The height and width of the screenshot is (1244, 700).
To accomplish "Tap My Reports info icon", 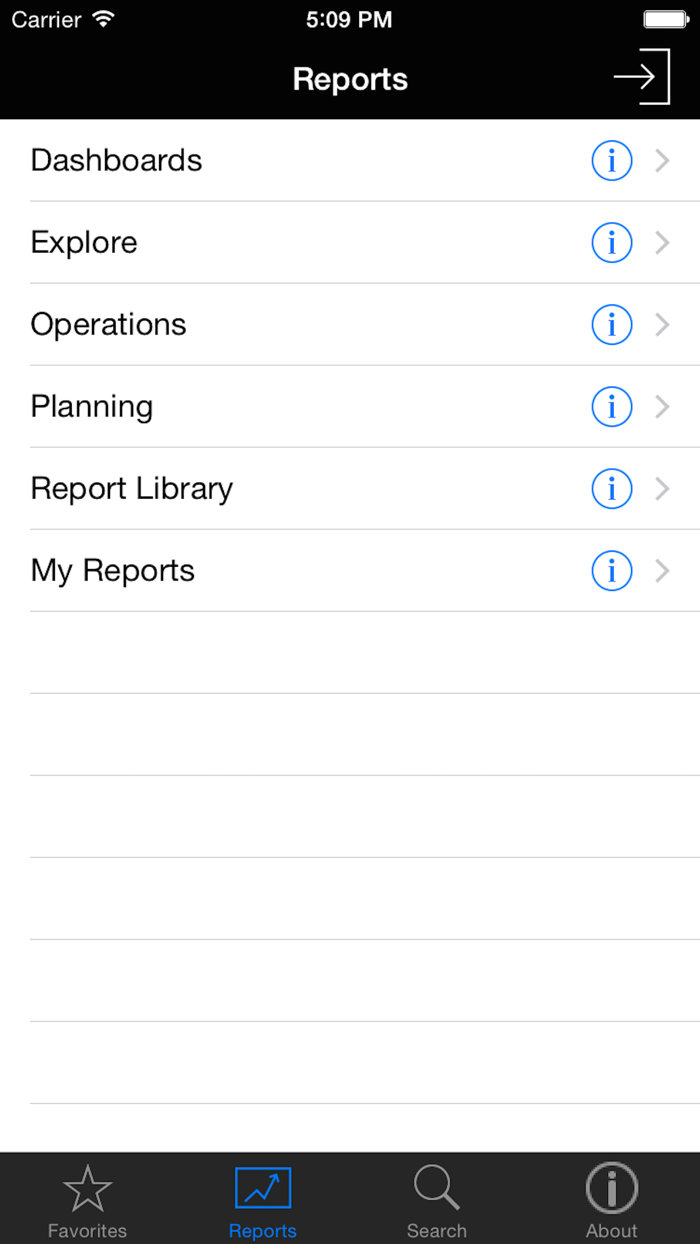I will point(612,571).
